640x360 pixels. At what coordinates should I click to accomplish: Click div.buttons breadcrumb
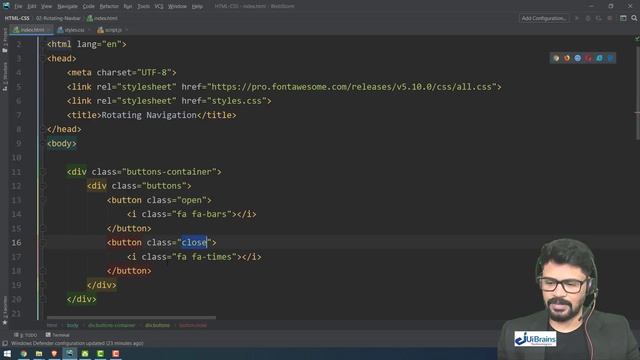coord(157,325)
